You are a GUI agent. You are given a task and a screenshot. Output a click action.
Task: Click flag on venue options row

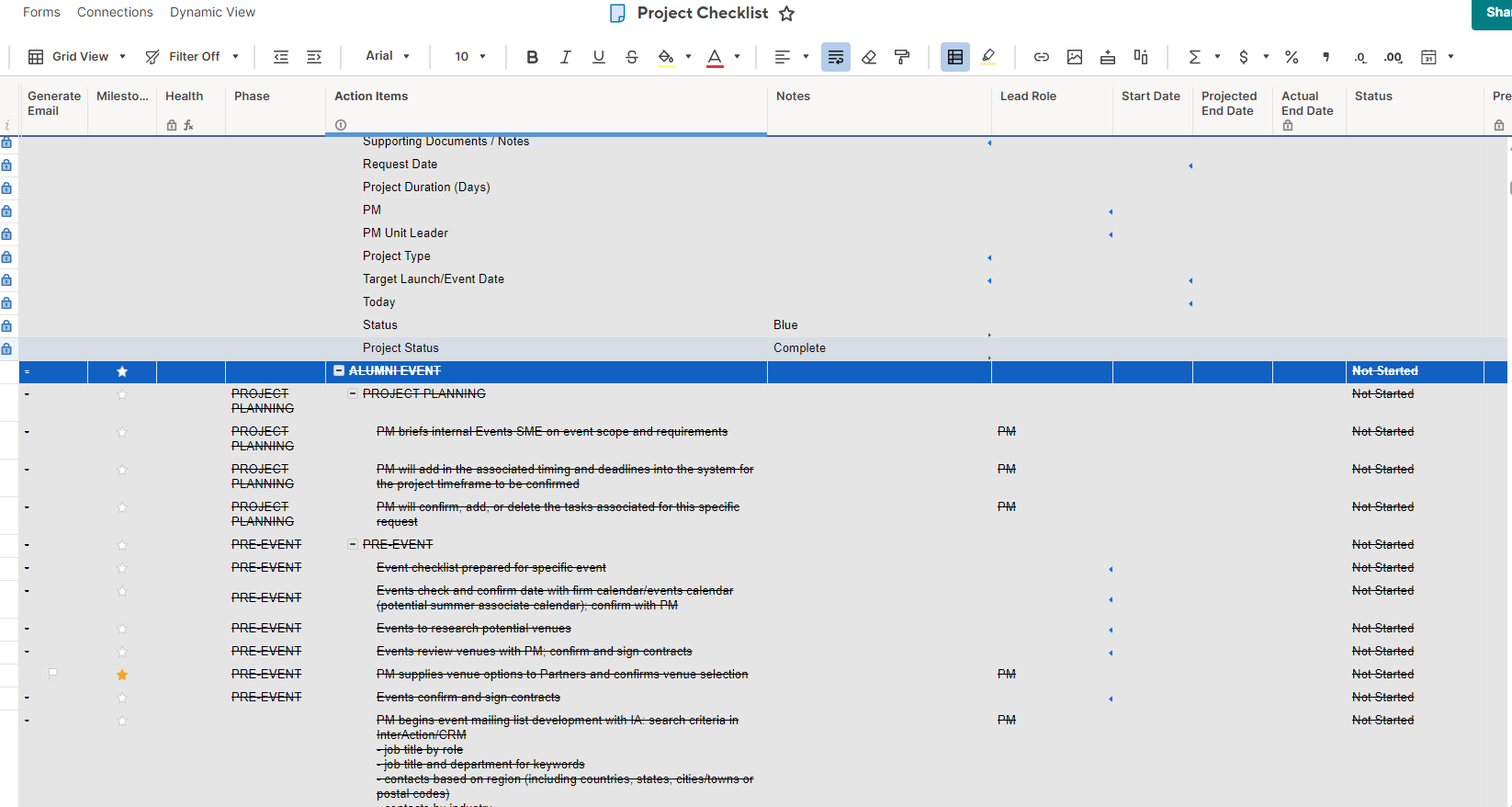tap(53, 674)
